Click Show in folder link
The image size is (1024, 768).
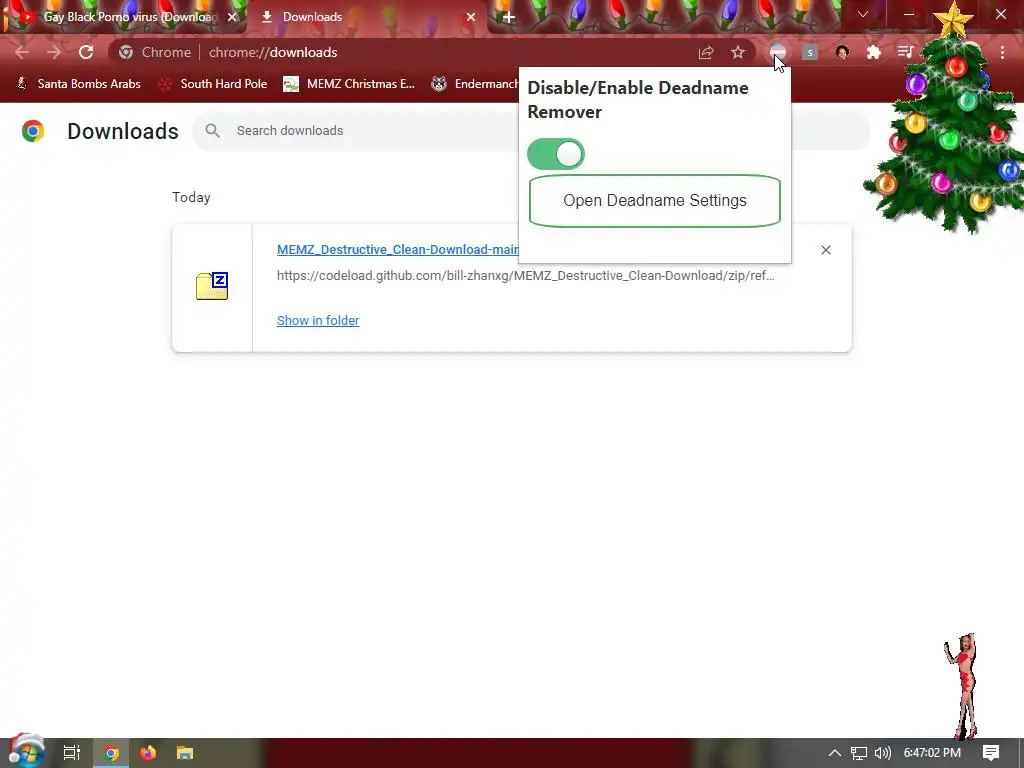318,321
